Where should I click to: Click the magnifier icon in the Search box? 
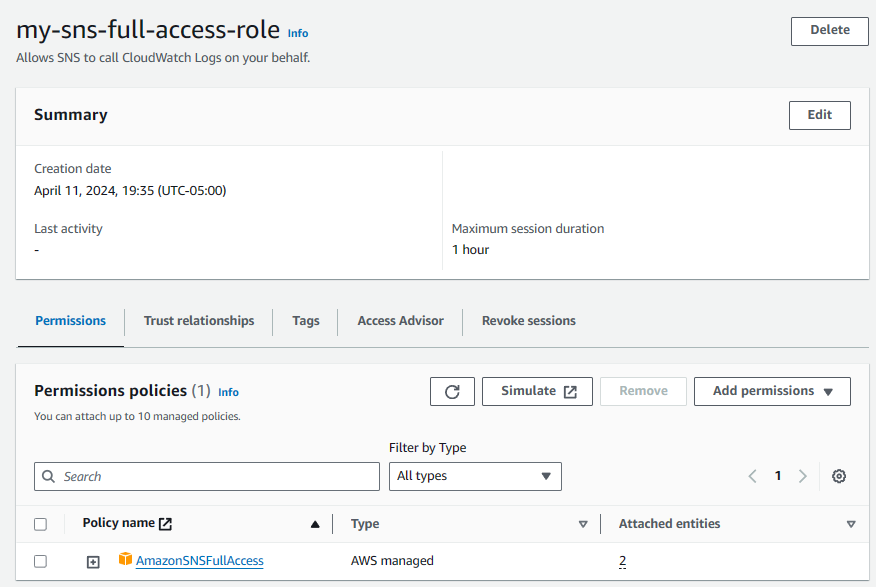pos(49,476)
